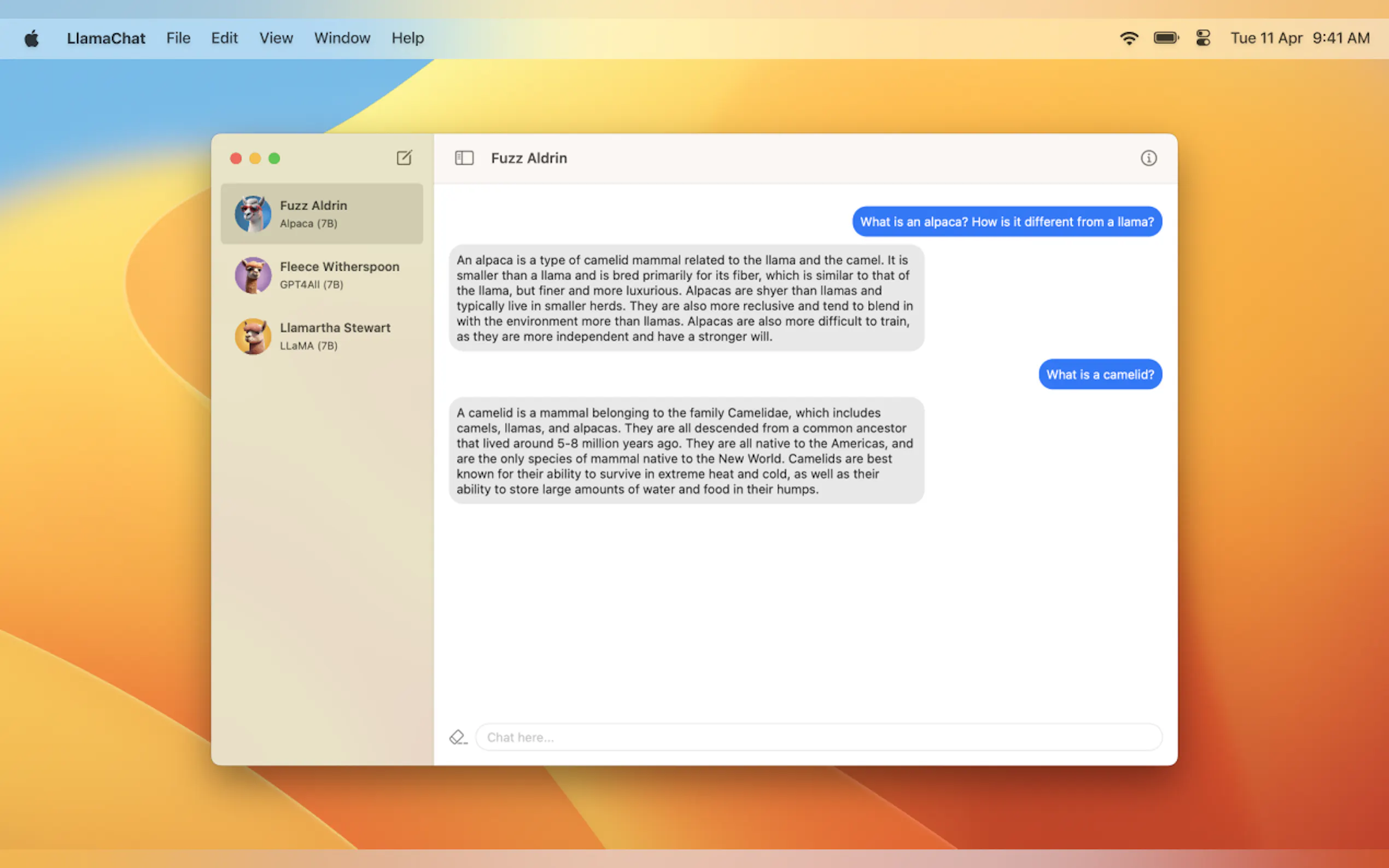1389x868 pixels.
Task: Open the File menu
Action: pyautogui.click(x=178, y=38)
